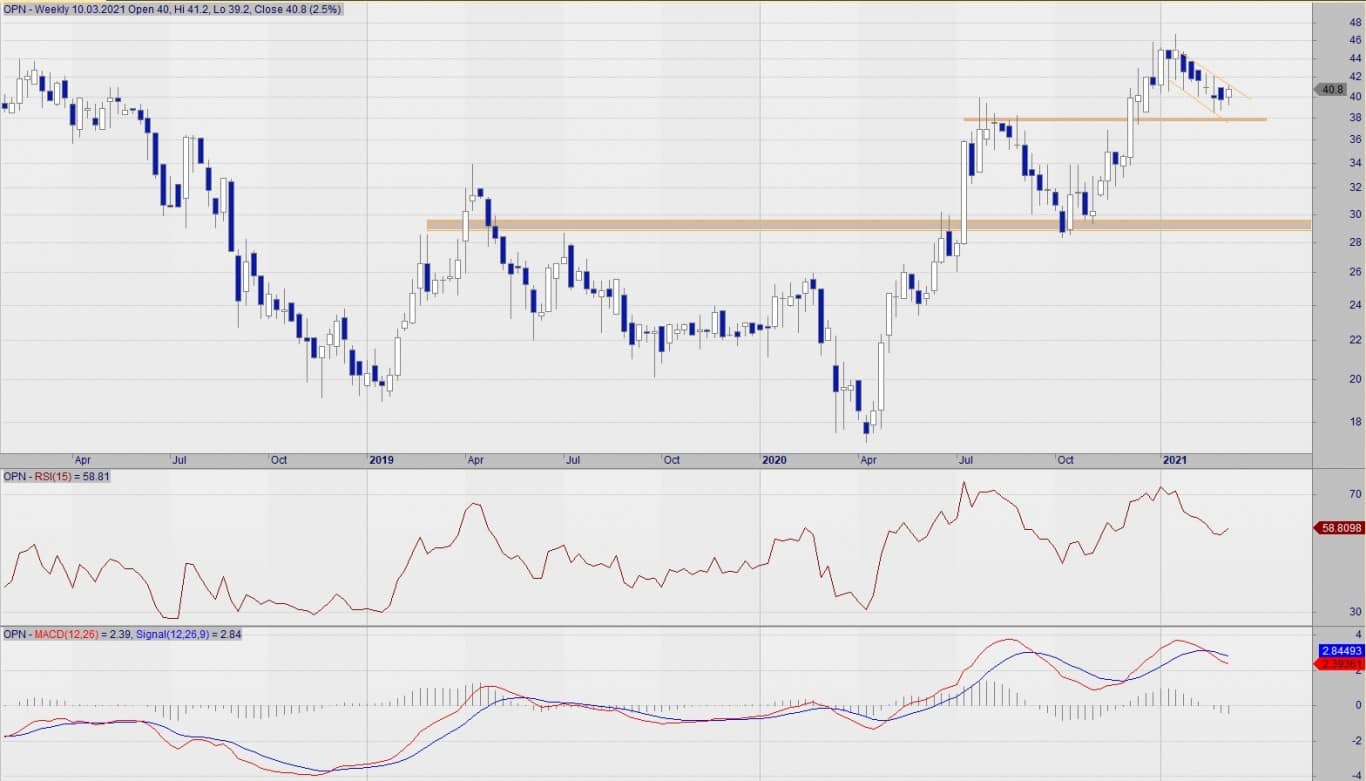The width and height of the screenshot is (1366, 781).
Task: Click the blue 2.84493 signal value tag
Action: click(x=1339, y=650)
